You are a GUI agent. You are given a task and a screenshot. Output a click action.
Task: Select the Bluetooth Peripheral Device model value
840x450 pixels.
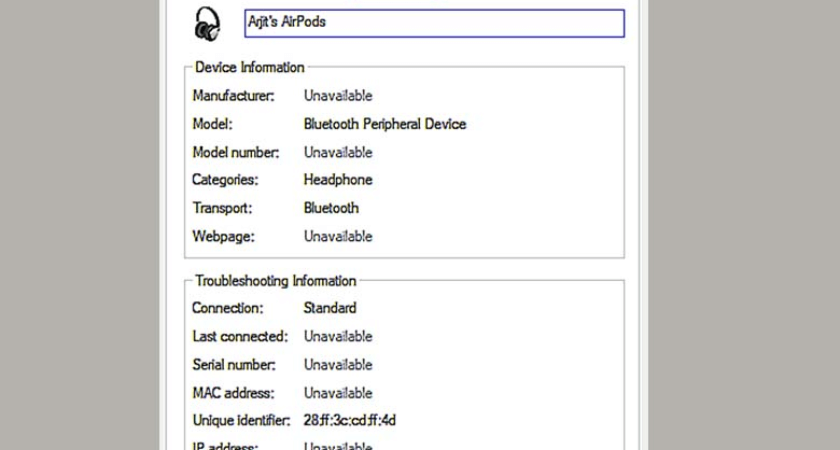[x=385, y=125]
